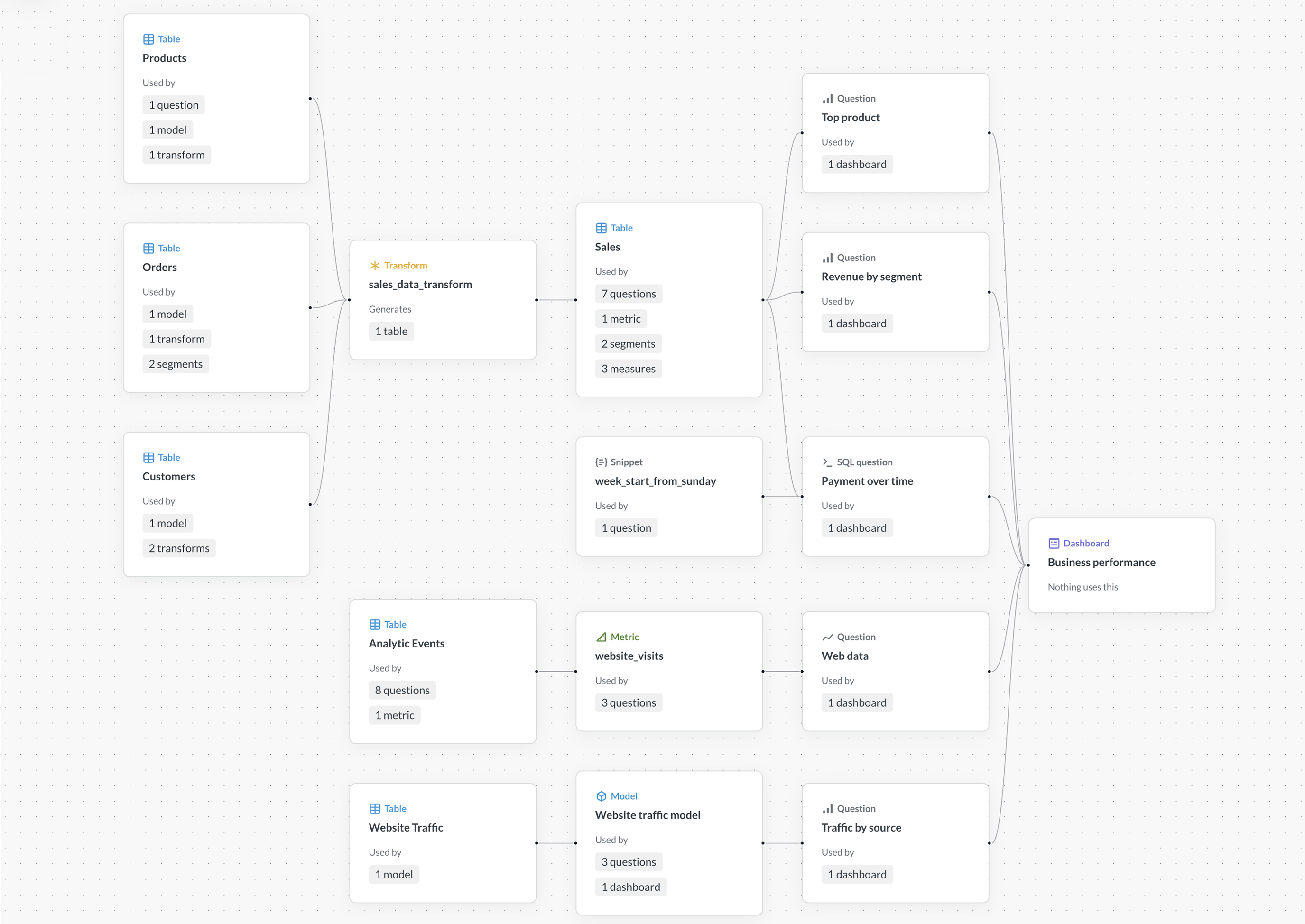Click the Table icon on the Products card
1305x924 pixels.
point(148,39)
